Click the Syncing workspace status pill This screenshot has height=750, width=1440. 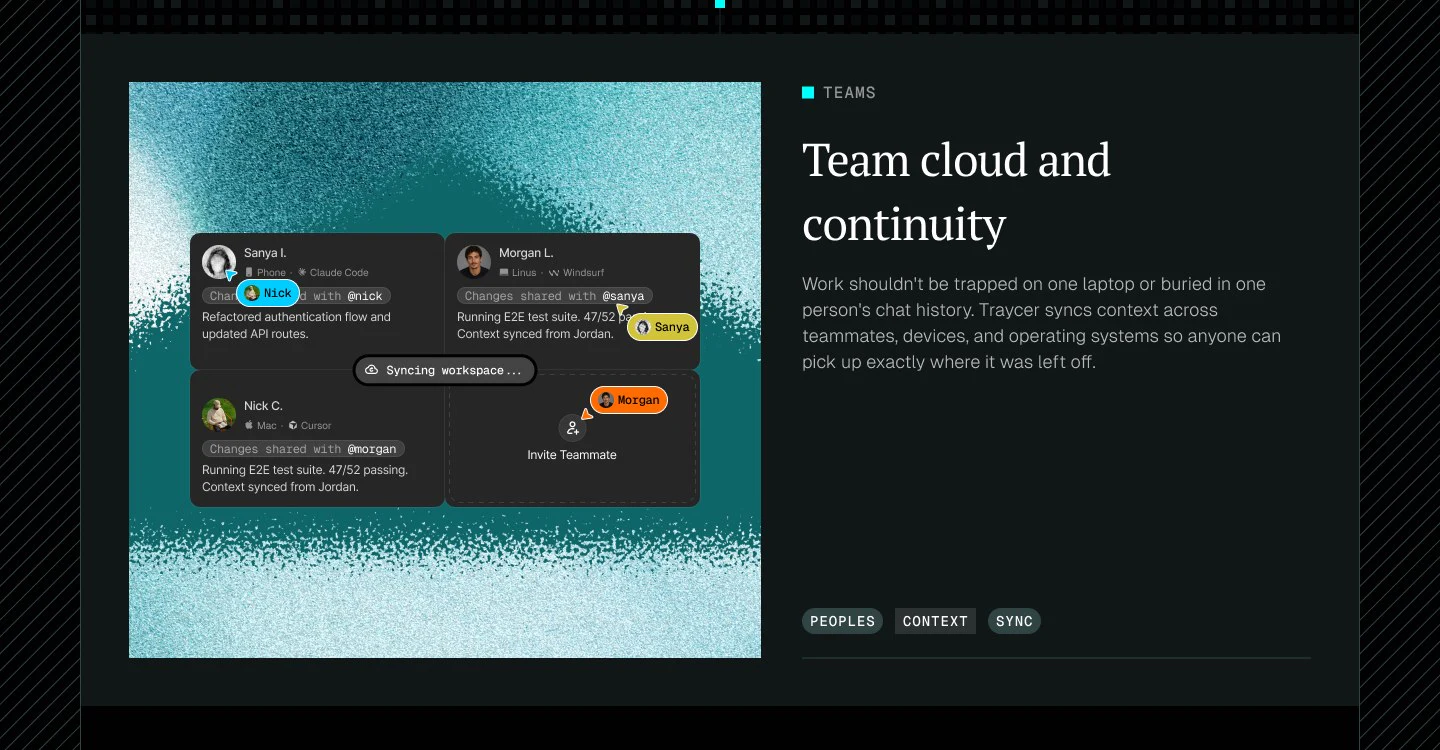[x=445, y=370]
